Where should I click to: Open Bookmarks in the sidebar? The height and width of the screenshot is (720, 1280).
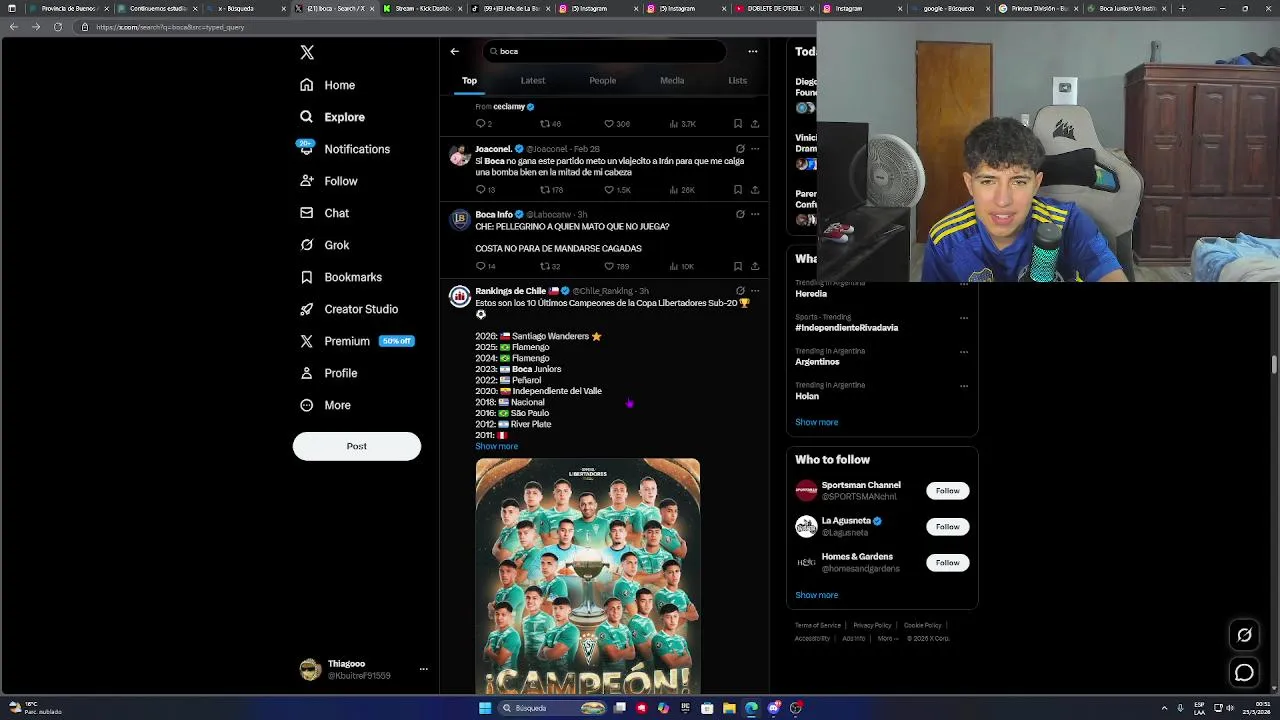pos(341,277)
